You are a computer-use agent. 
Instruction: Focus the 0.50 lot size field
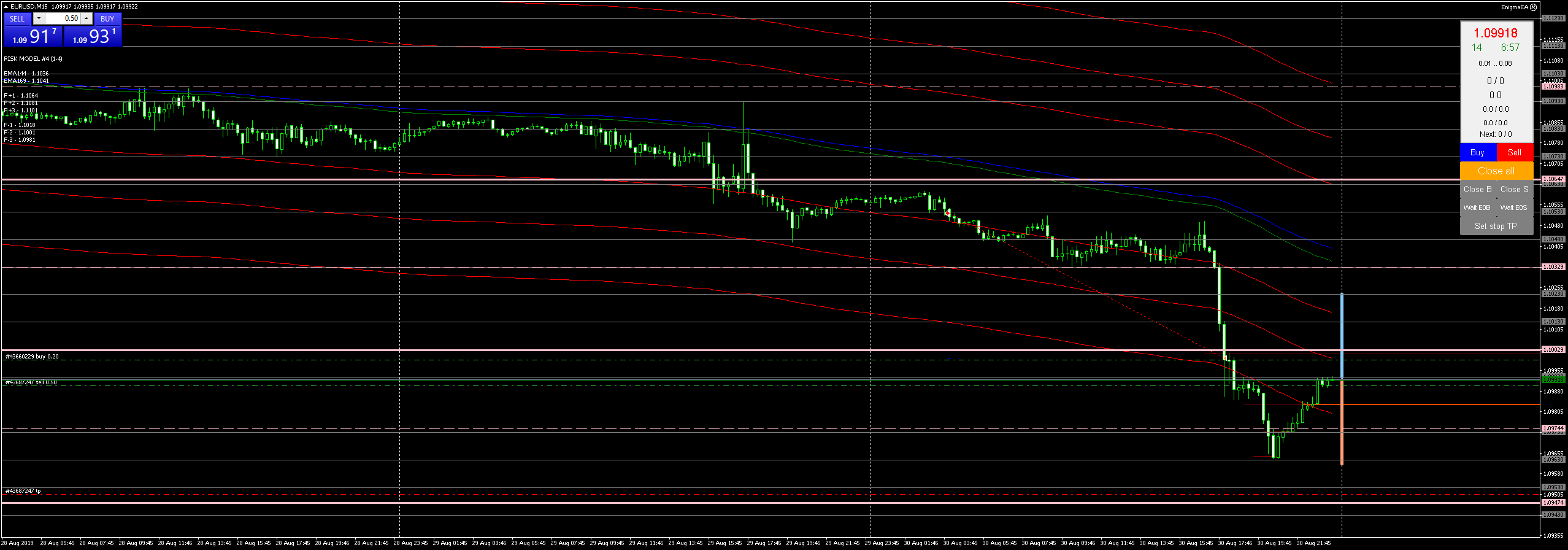(x=63, y=18)
